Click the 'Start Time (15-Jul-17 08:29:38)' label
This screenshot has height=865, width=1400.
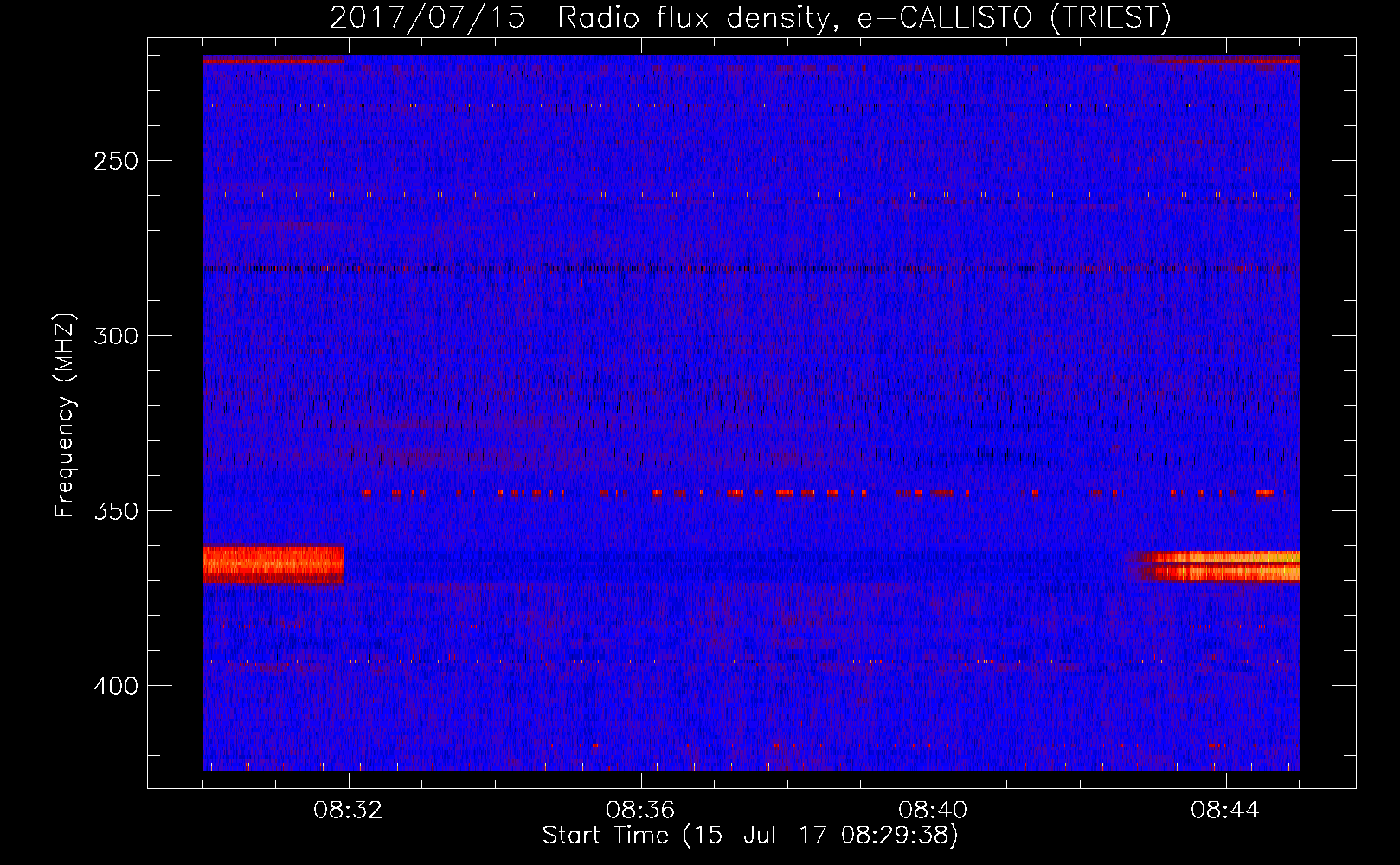750,836
